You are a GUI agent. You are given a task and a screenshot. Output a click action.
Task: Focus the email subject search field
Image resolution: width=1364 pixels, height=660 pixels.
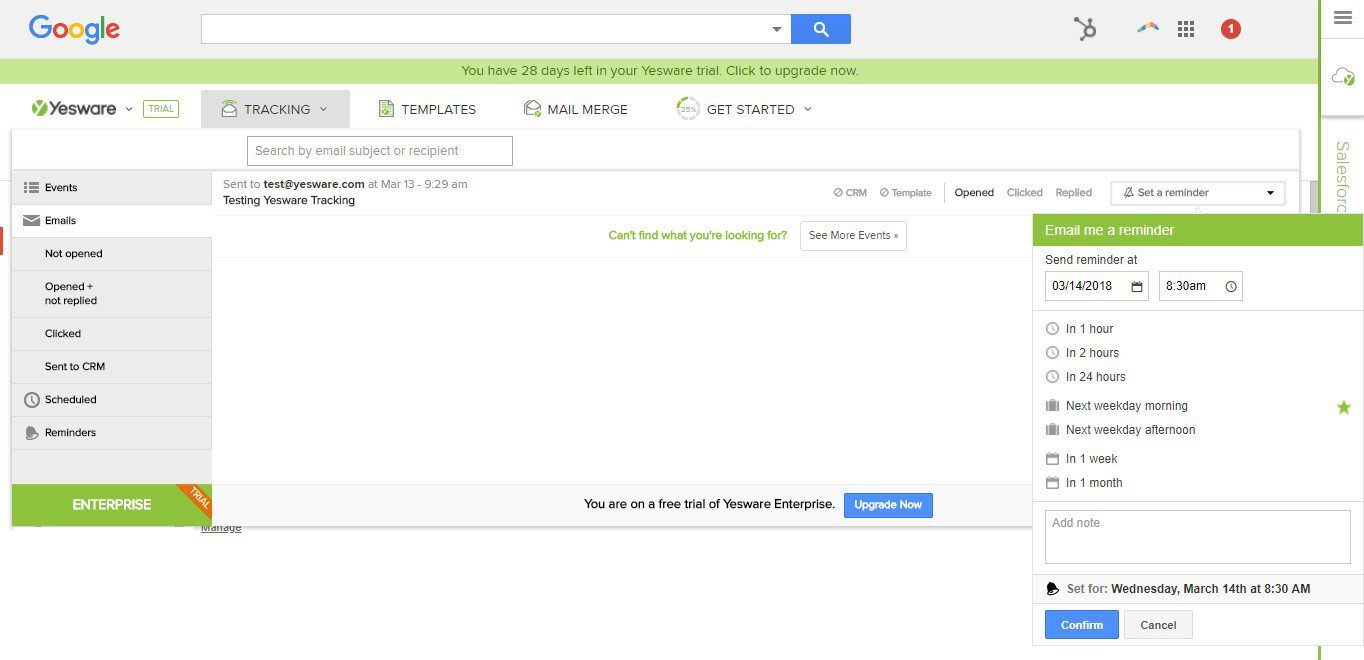(380, 151)
